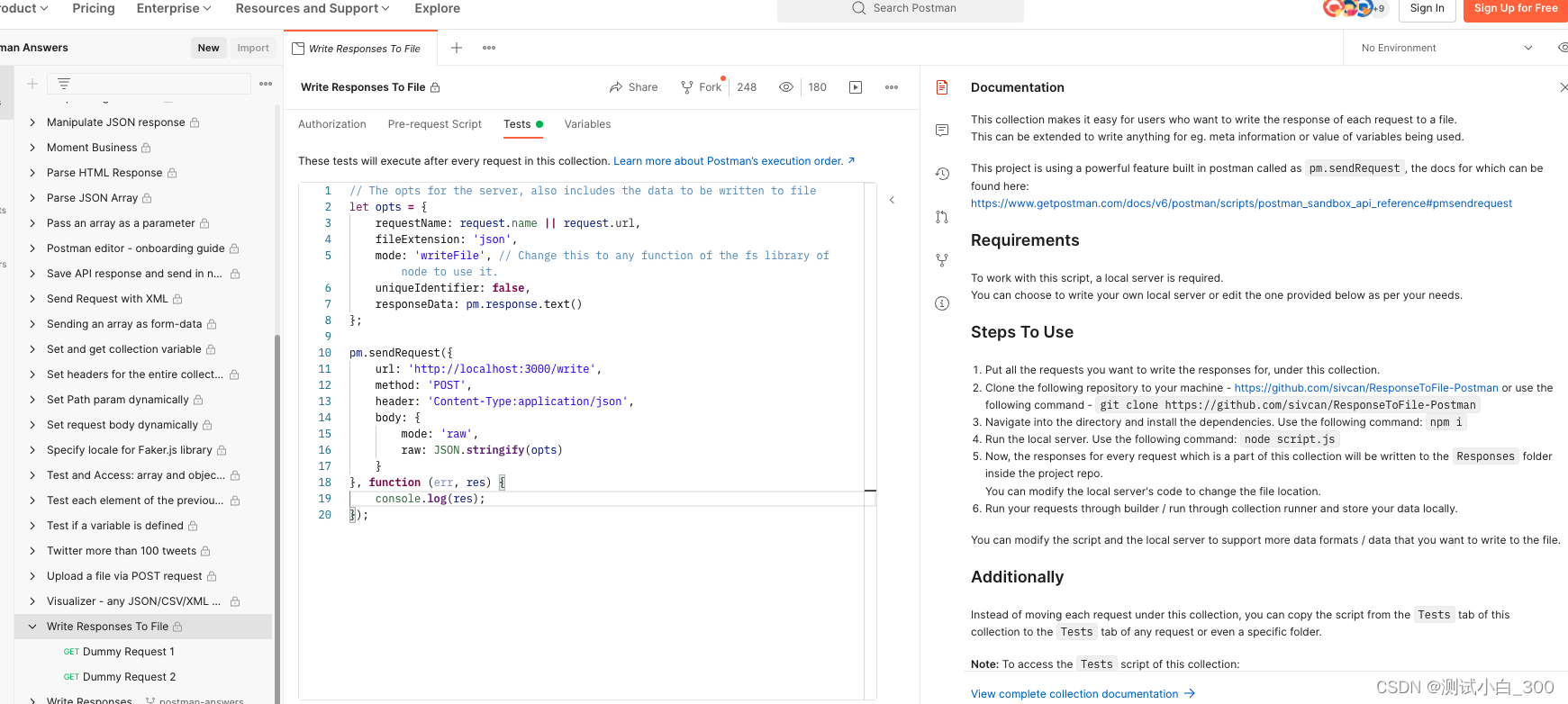Expand Resources and Support menu

313,8
